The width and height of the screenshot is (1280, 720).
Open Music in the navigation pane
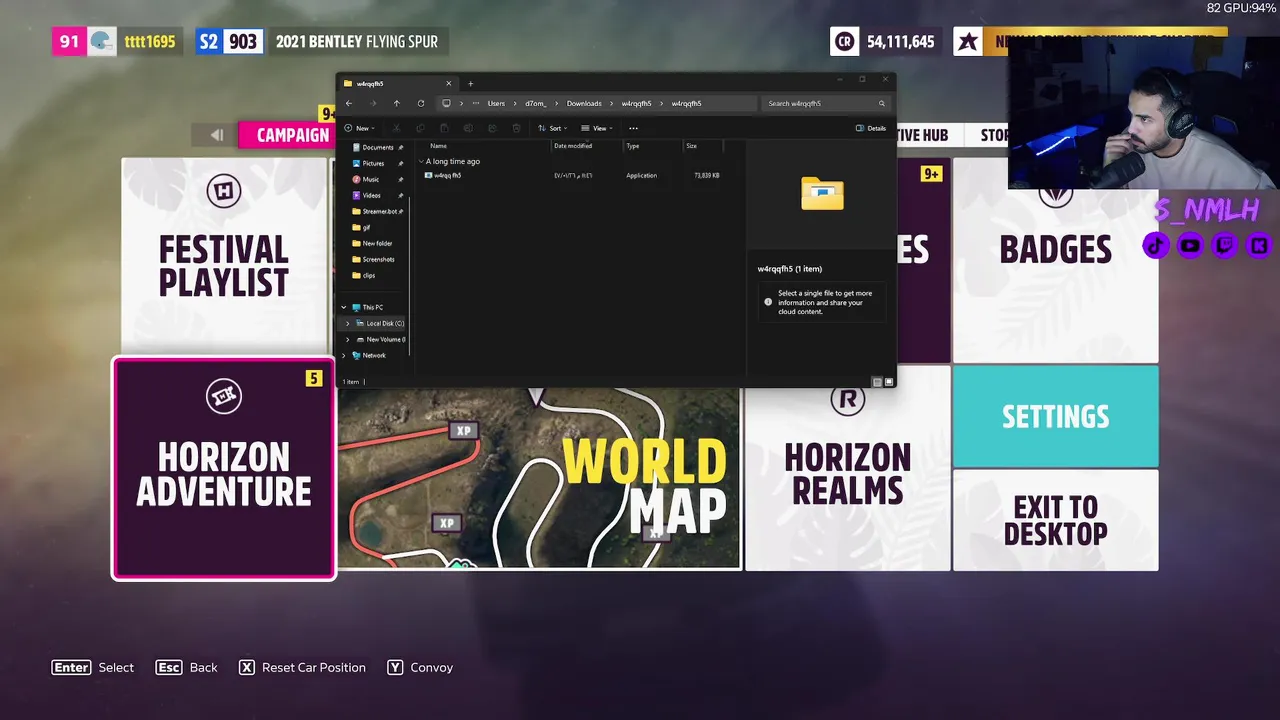[x=371, y=179]
